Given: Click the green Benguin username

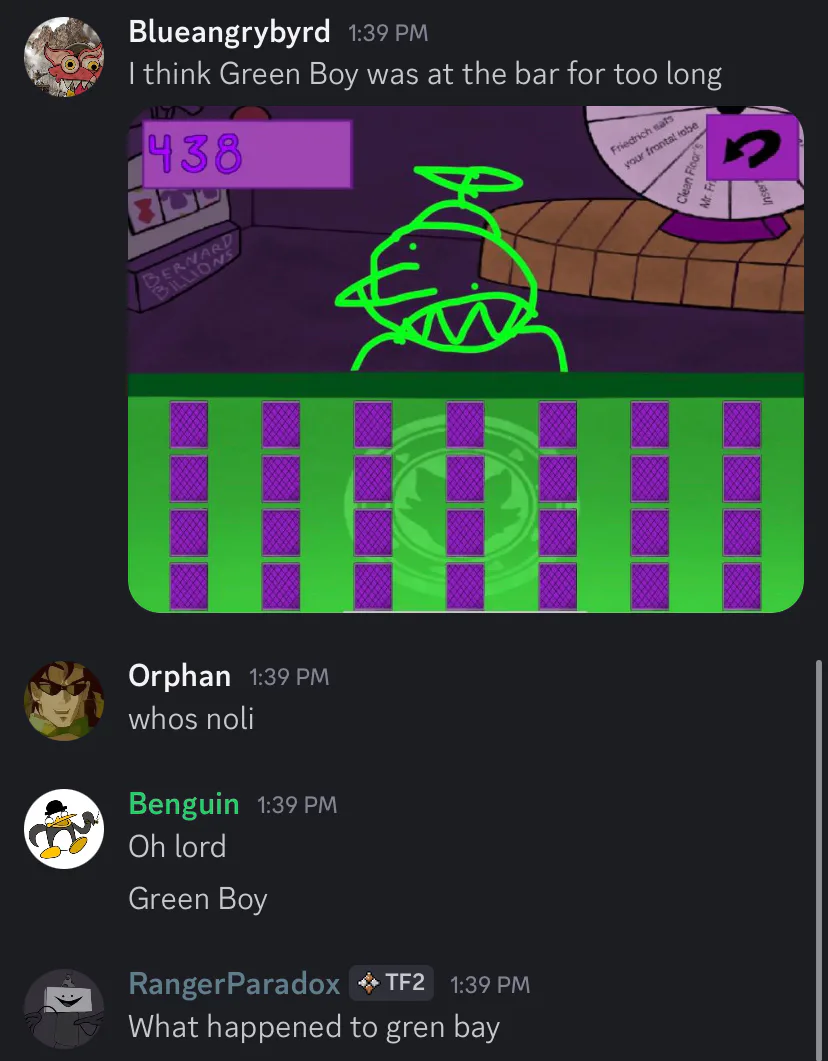Looking at the screenshot, I should tap(184, 804).
